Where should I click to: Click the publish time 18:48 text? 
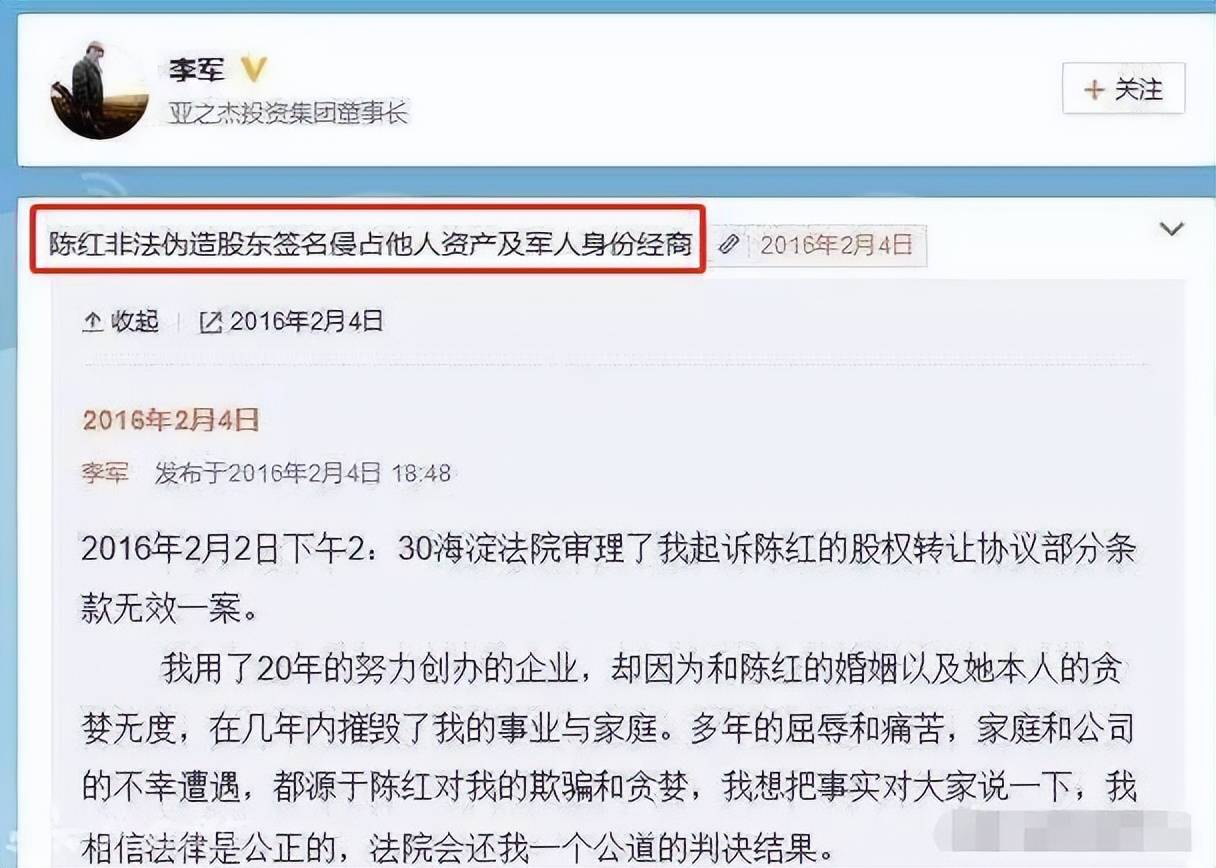(422, 473)
